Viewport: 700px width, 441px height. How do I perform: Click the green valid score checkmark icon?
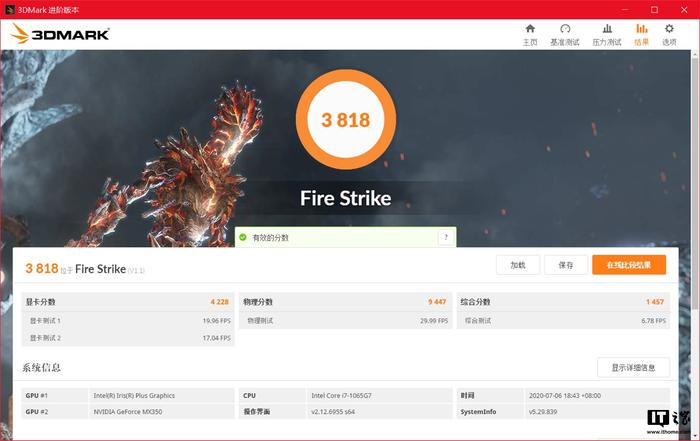tap(243, 237)
